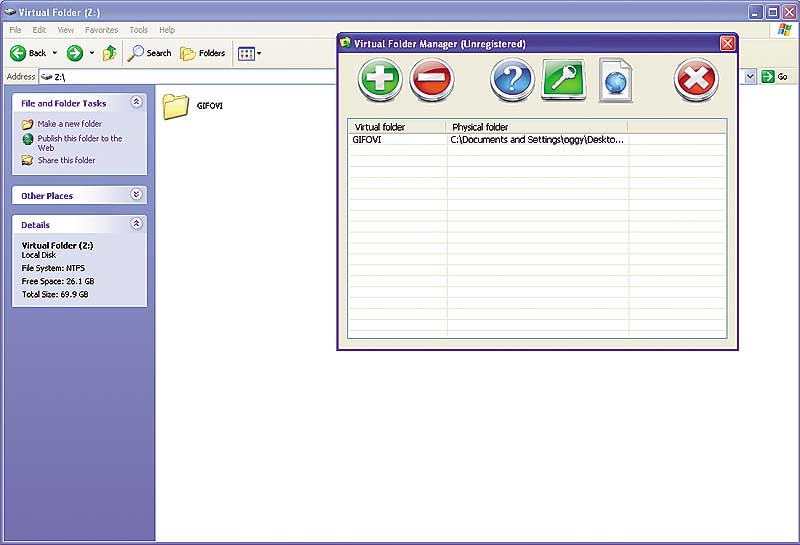Click the Forward arrow in Explorer toolbar

(75, 53)
